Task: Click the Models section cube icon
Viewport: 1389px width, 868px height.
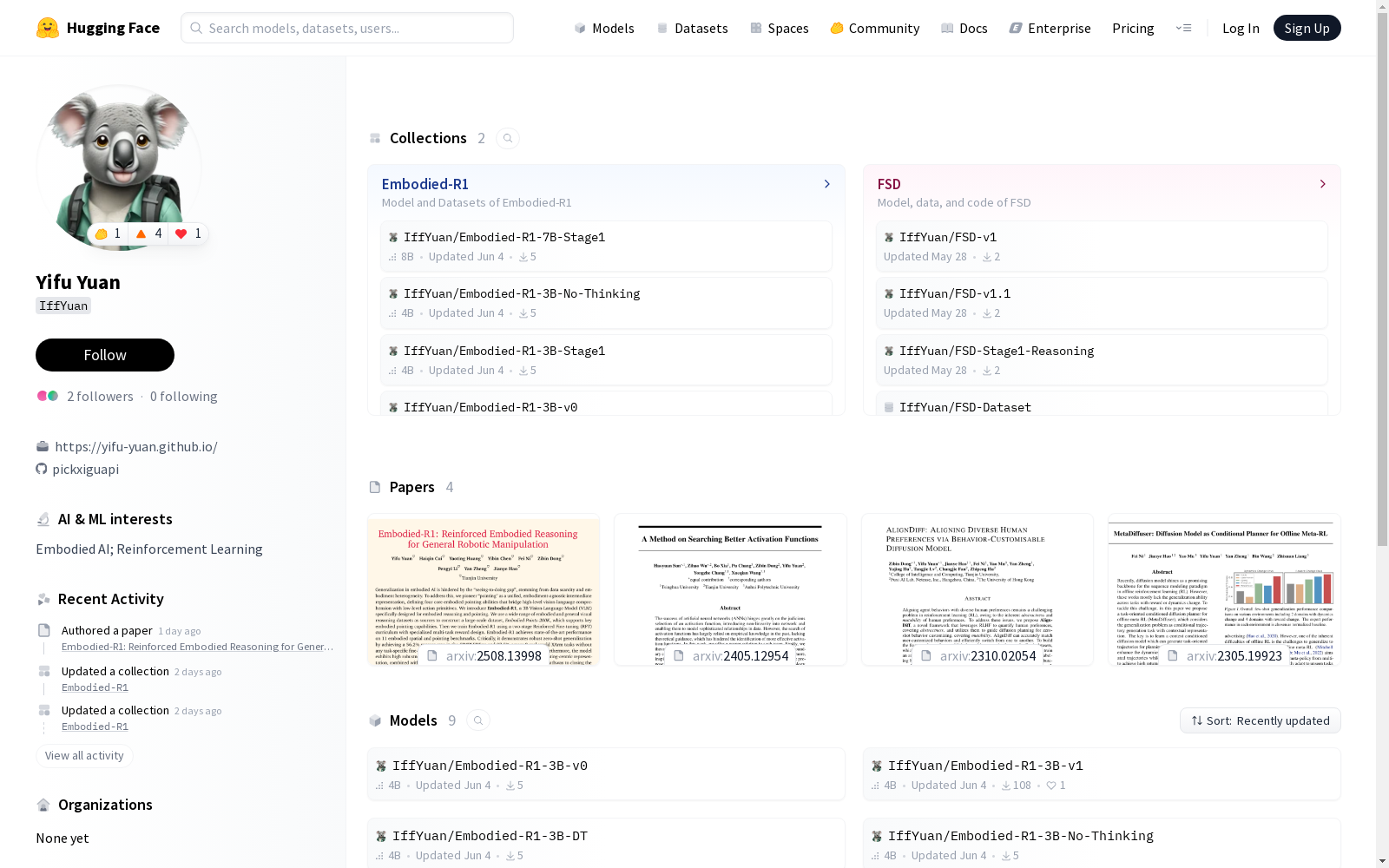Action: point(375,720)
